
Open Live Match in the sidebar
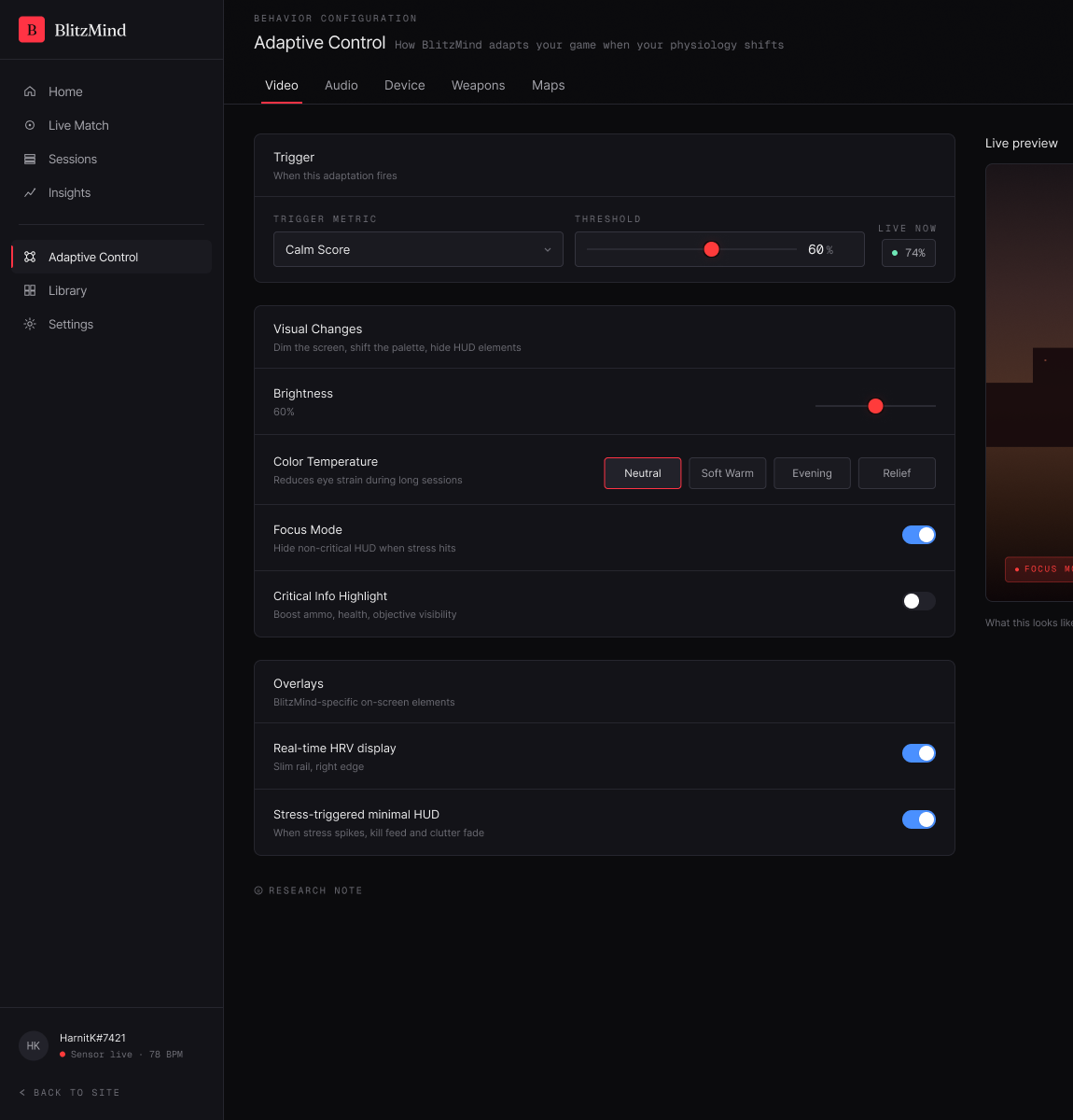[112, 125]
